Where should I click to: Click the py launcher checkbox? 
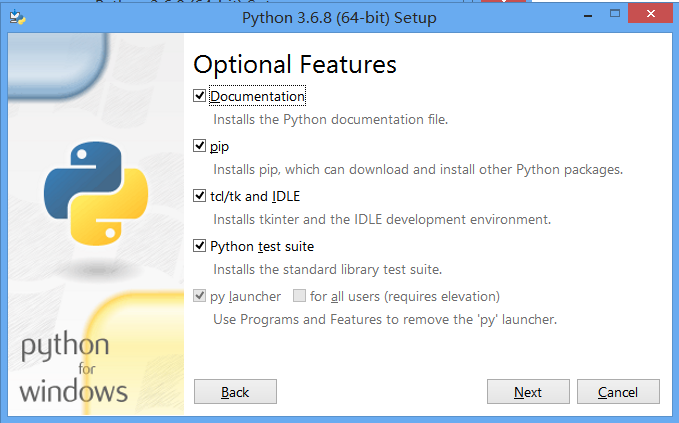click(x=200, y=296)
